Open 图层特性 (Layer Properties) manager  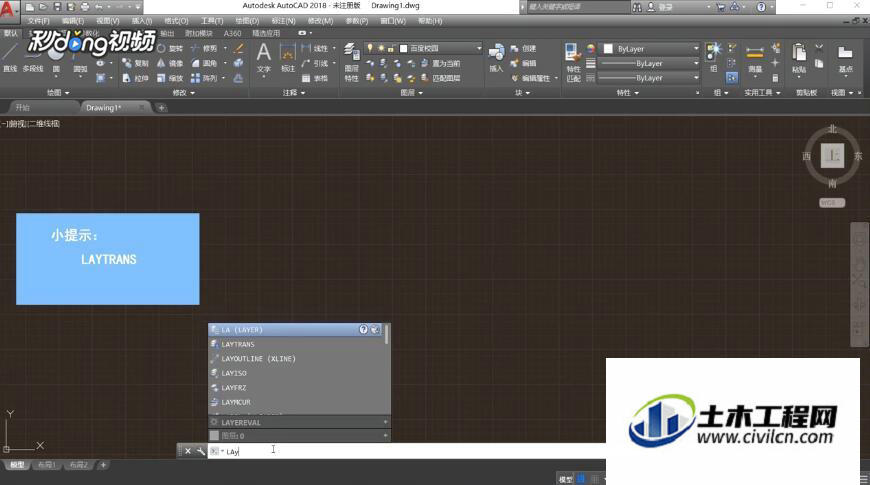[x=351, y=63]
